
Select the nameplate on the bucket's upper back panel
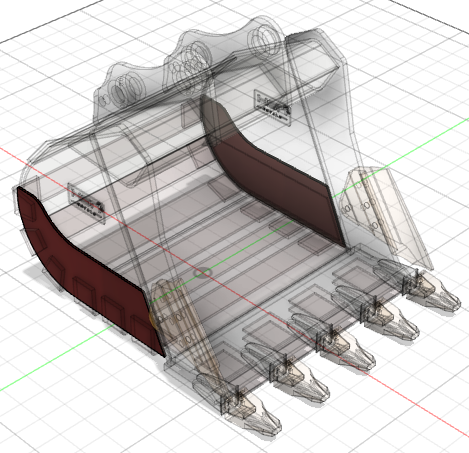click(x=273, y=107)
